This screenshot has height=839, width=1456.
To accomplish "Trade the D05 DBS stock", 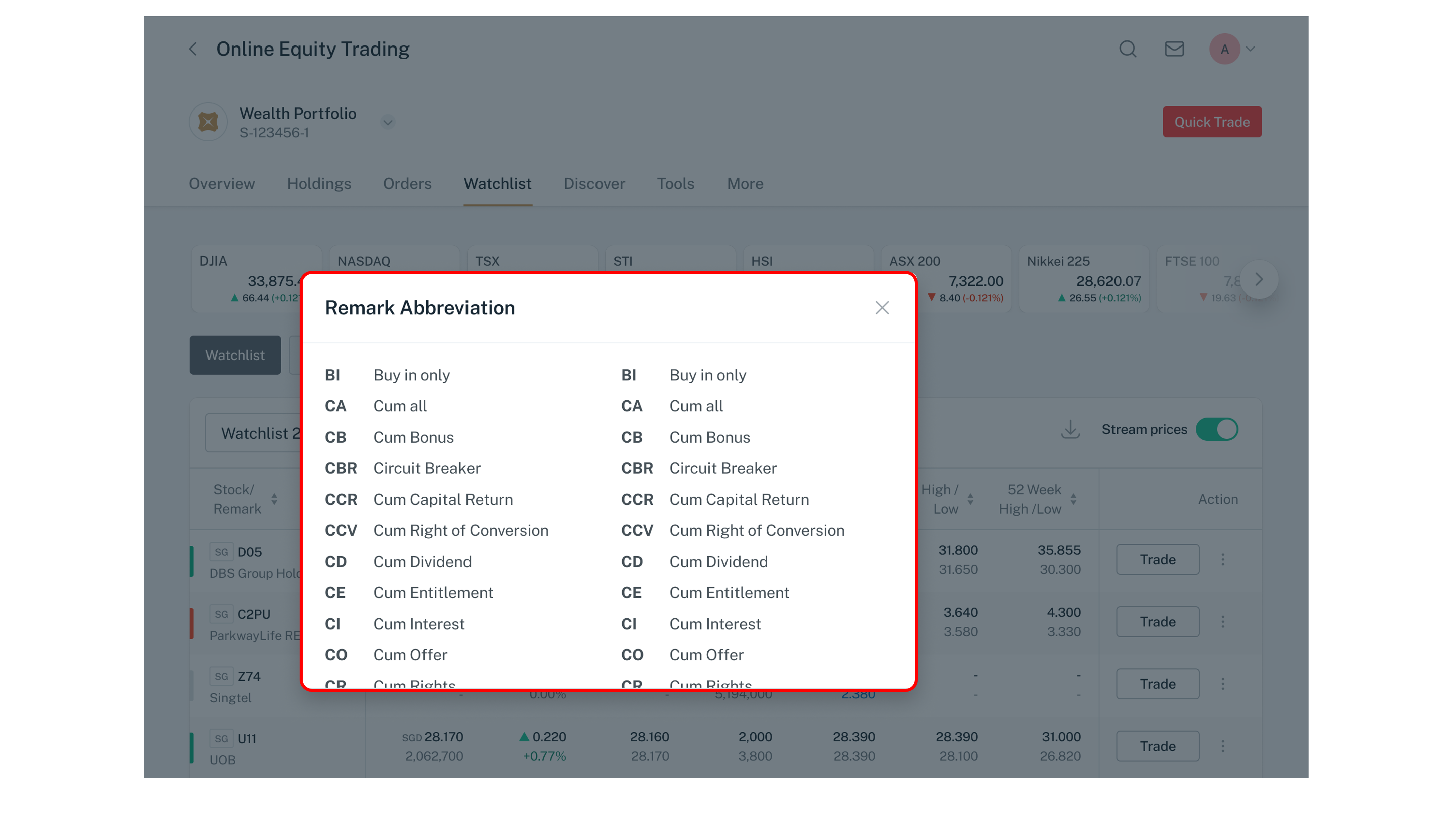I will coord(1158,559).
